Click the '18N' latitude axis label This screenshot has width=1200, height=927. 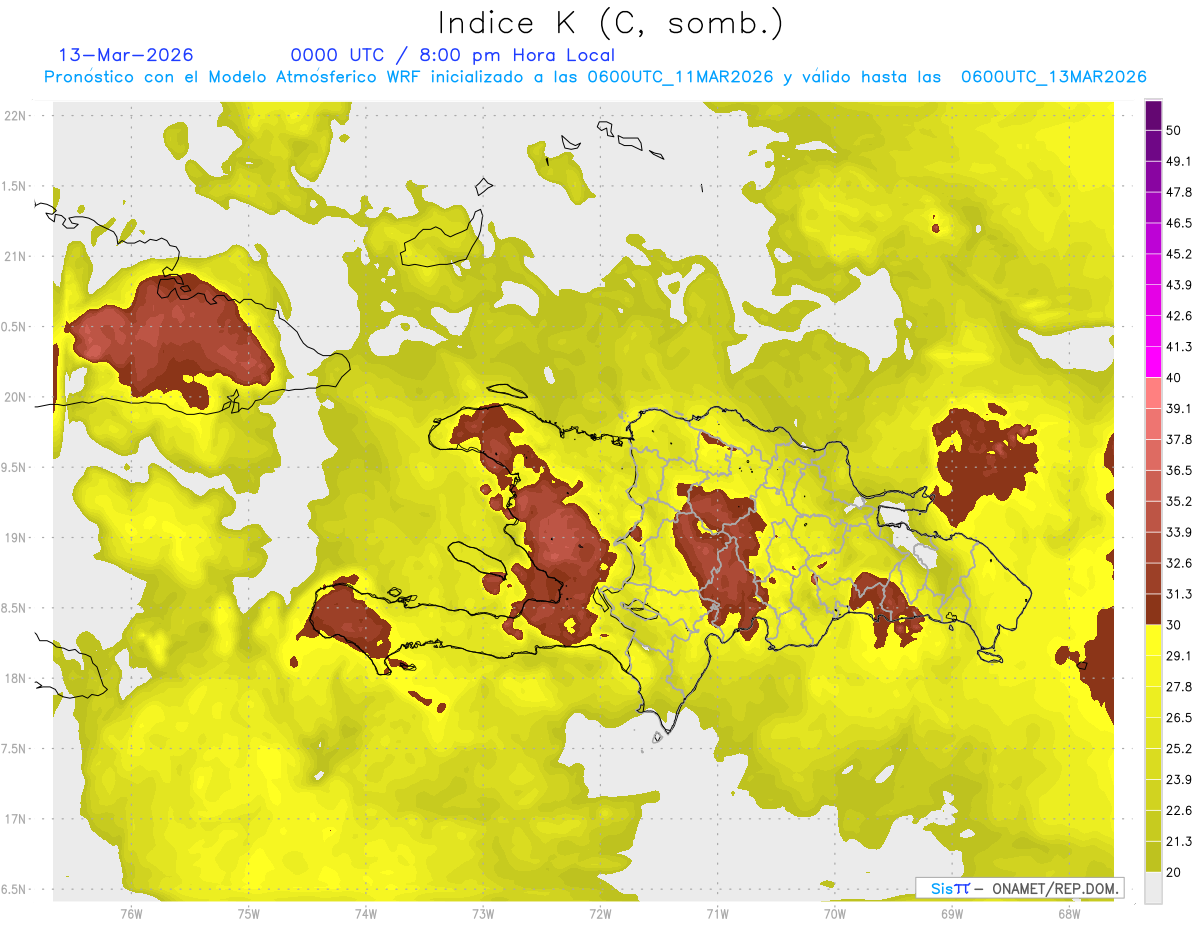coord(15,678)
